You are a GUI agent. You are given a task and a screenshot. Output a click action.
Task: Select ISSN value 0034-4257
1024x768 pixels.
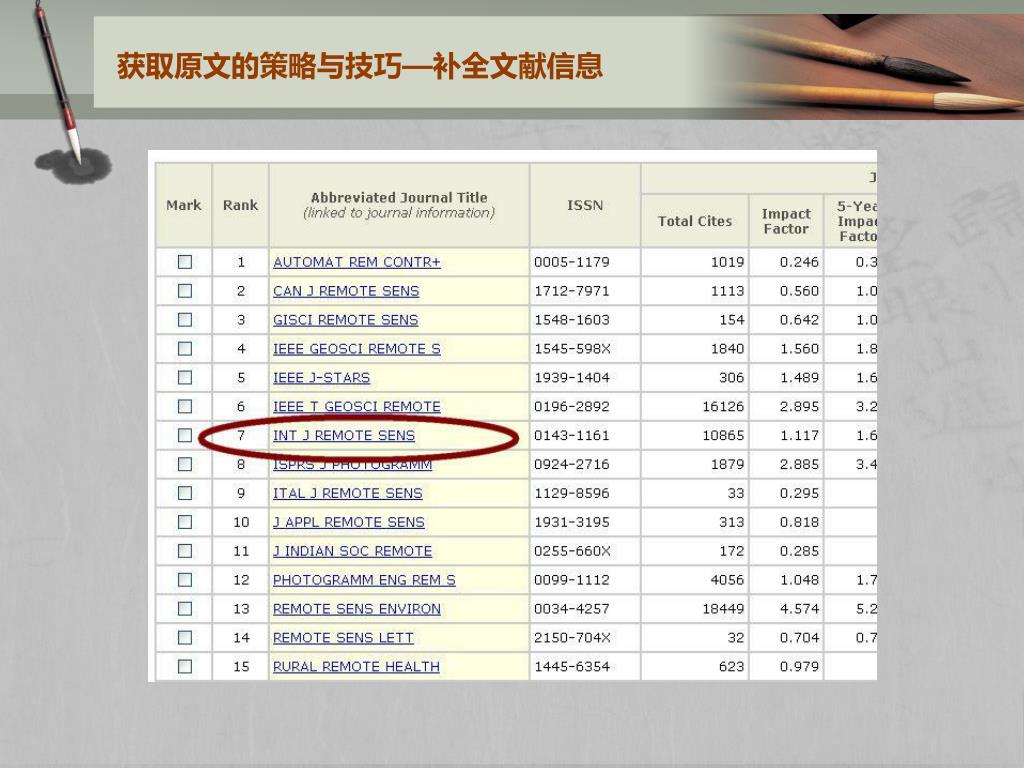[571, 609]
